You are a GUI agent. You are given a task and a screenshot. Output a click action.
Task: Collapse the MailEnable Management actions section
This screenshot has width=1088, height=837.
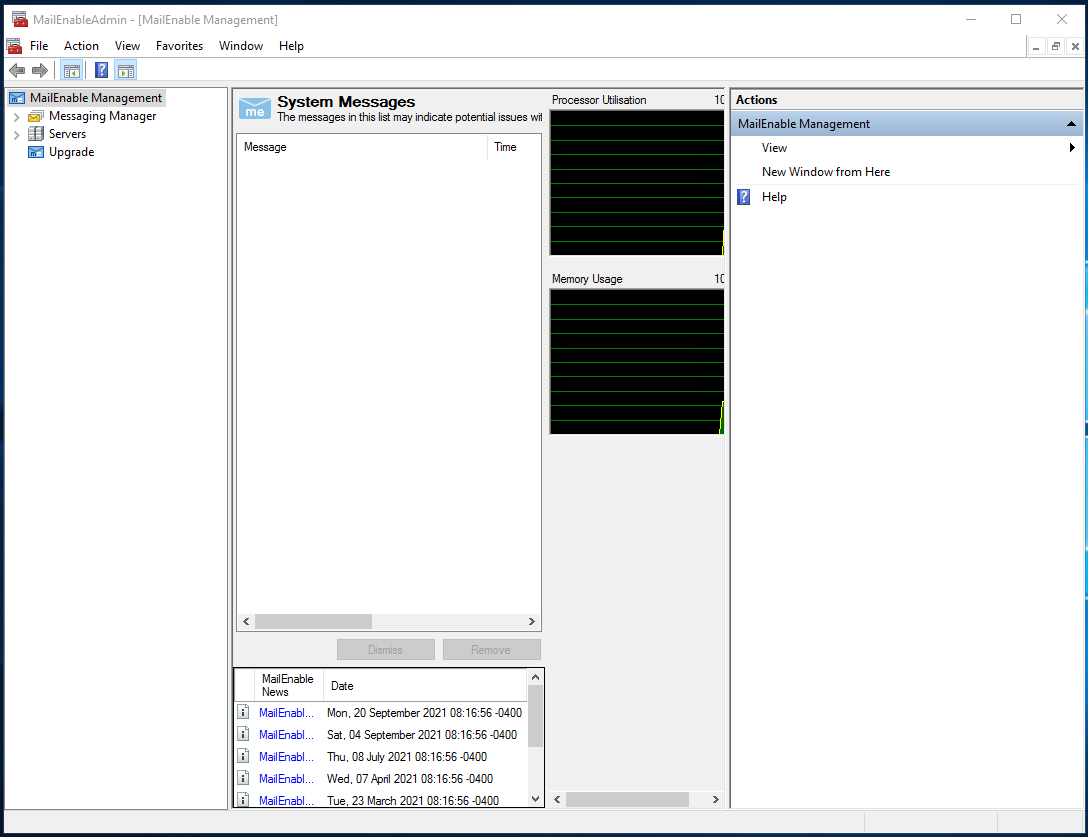tap(1071, 124)
